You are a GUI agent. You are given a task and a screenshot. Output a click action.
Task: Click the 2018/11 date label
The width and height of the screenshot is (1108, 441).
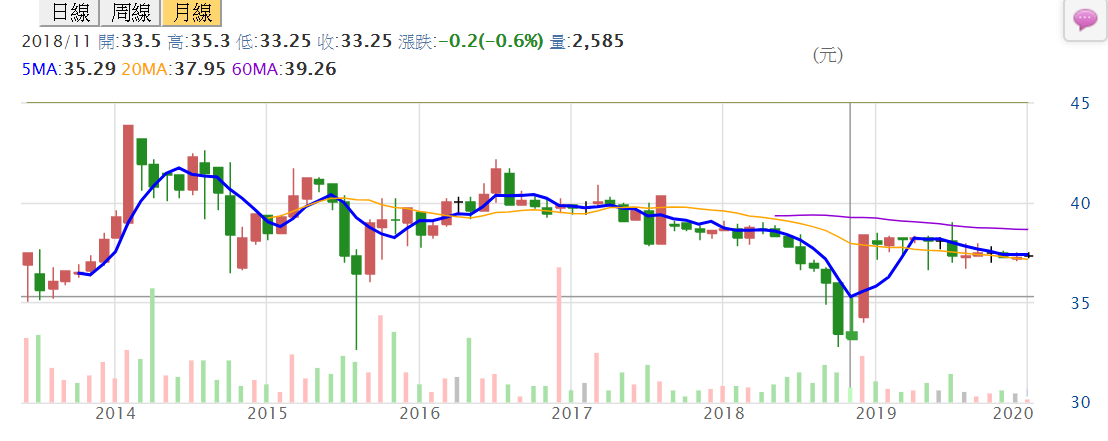point(57,42)
